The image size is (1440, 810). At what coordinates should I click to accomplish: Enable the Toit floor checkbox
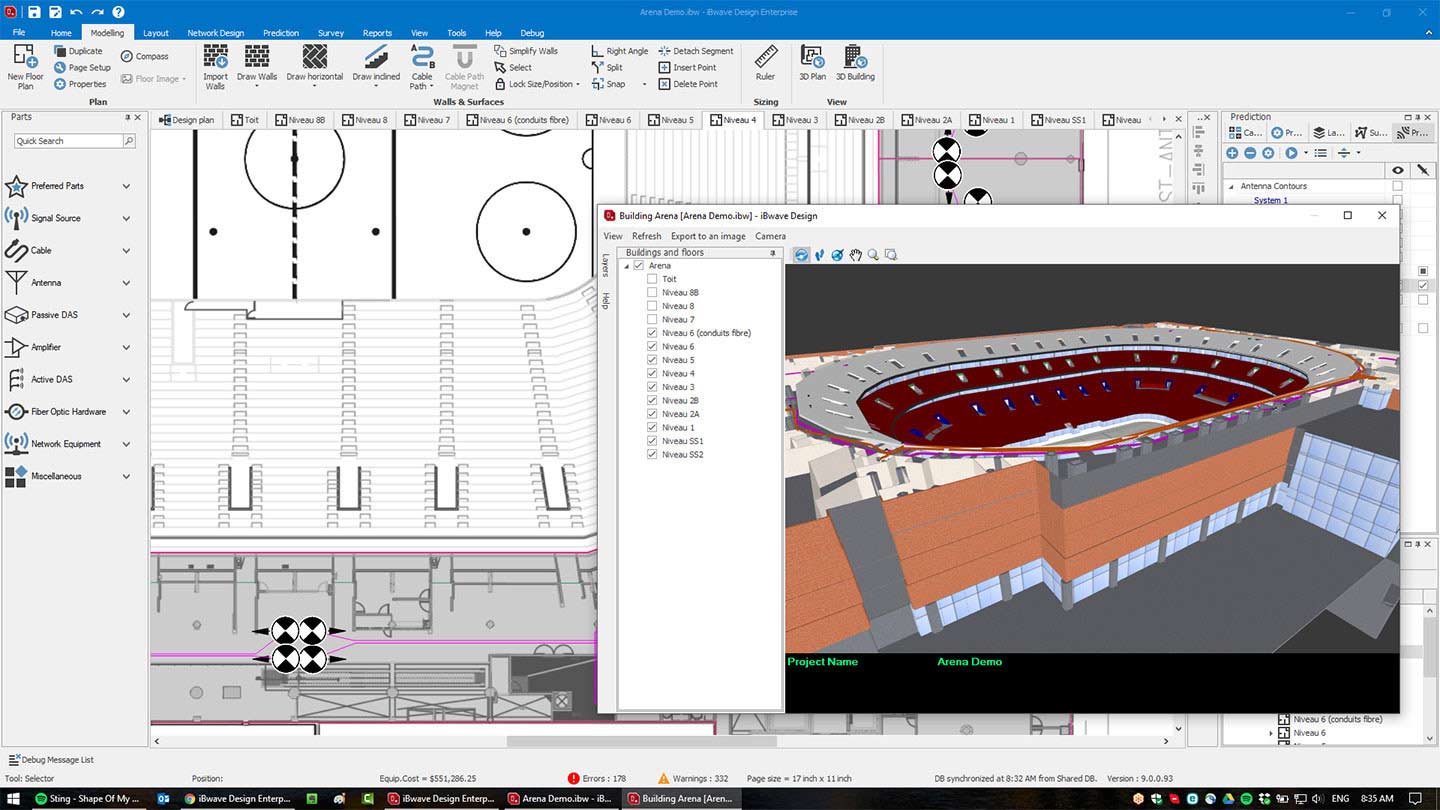pos(652,279)
